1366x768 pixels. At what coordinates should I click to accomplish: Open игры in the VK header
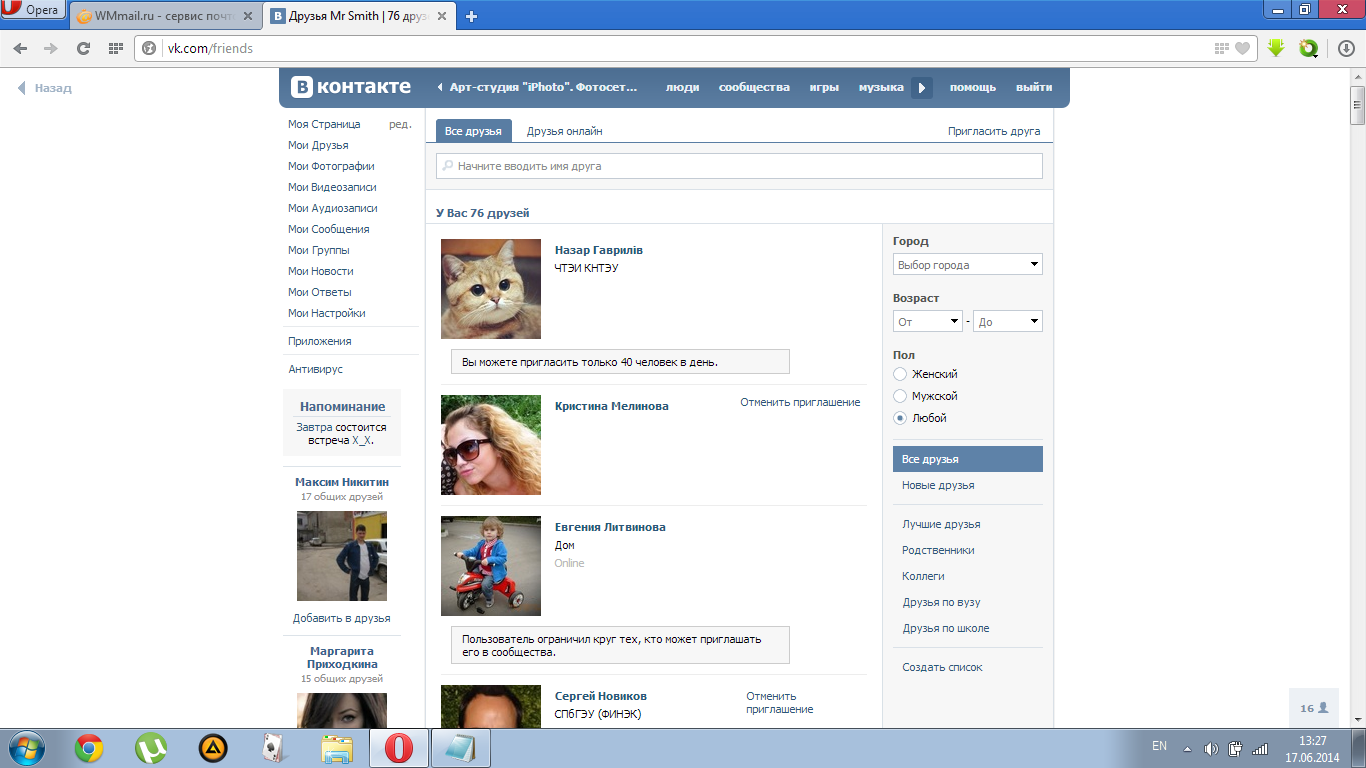(824, 87)
